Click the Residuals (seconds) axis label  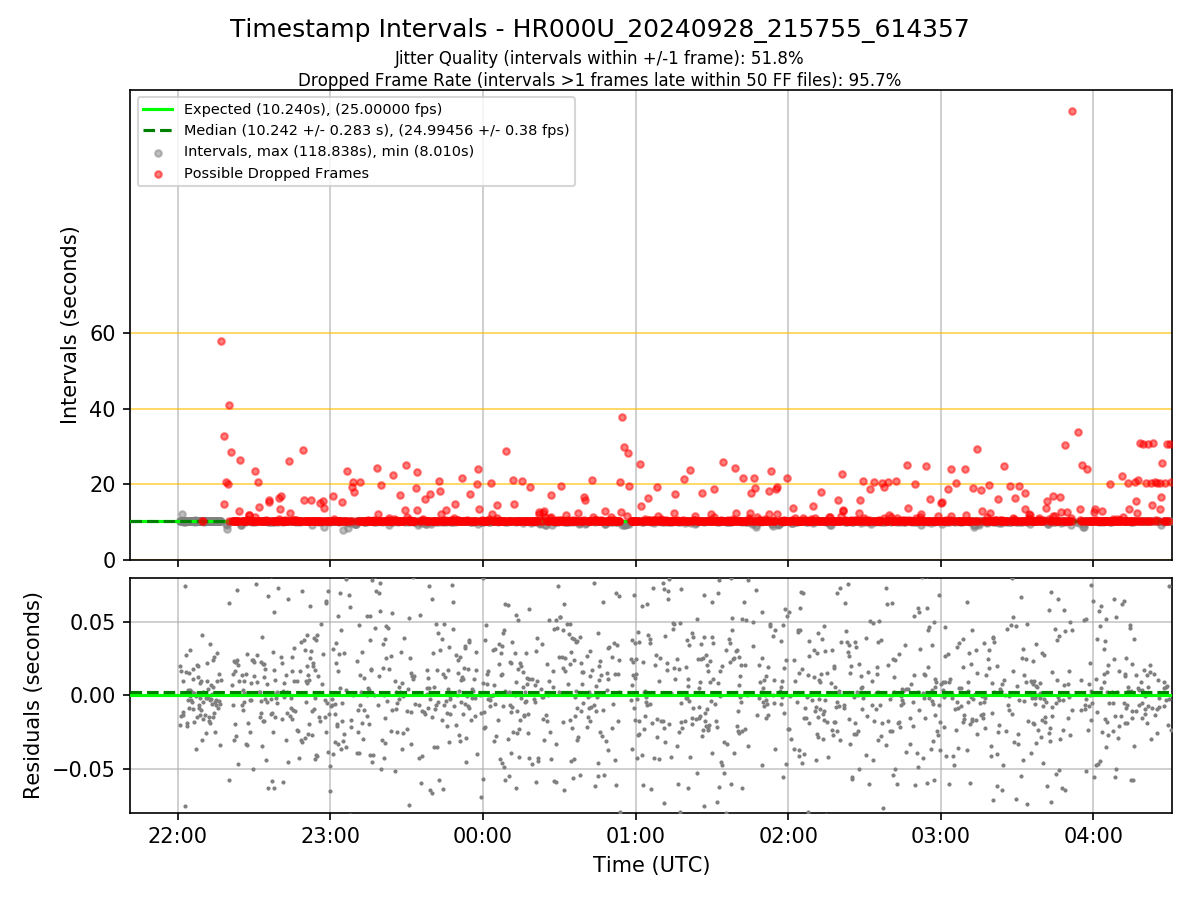tap(32, 695)
